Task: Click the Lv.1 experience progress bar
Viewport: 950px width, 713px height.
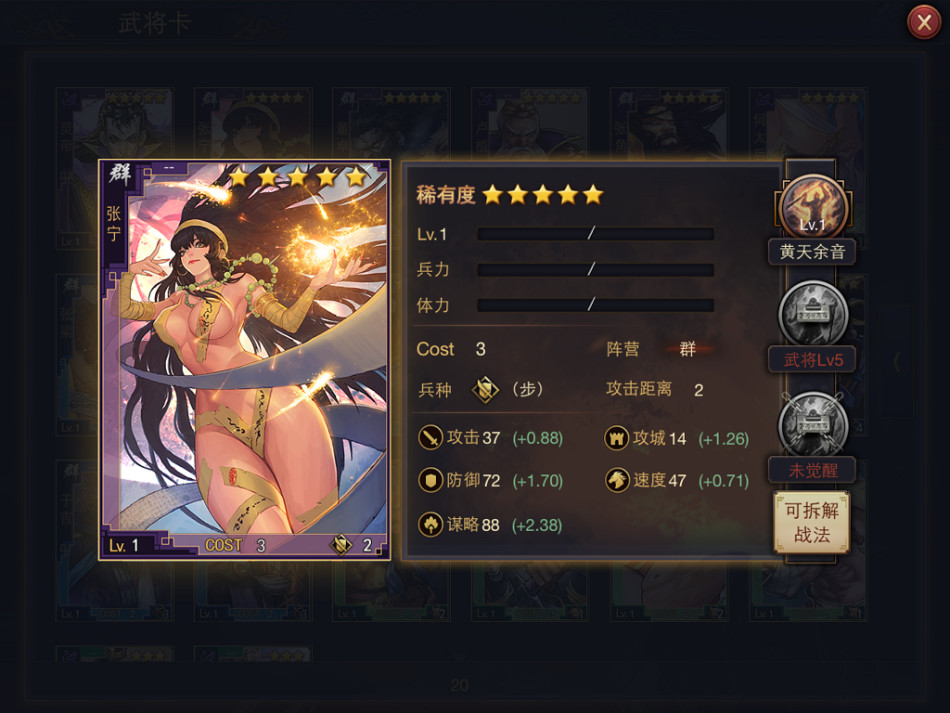Action: (595, 234)
